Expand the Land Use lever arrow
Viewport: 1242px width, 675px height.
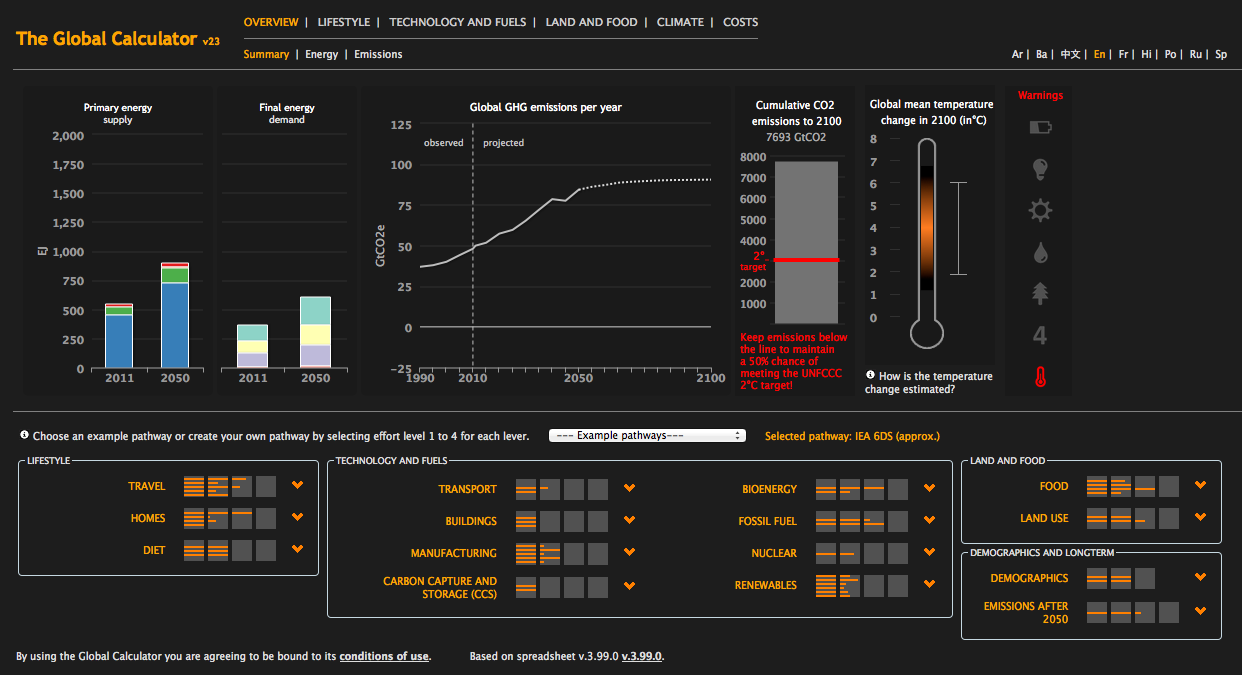1200,518
